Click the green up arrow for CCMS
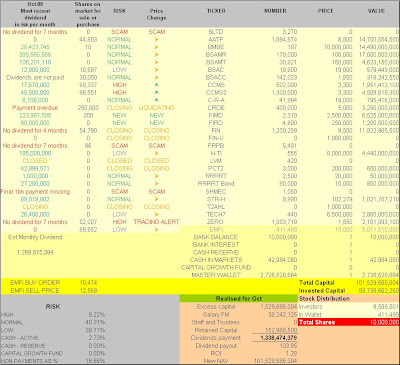Viewport: 400px width, 365px height. [x=156, y=85]
